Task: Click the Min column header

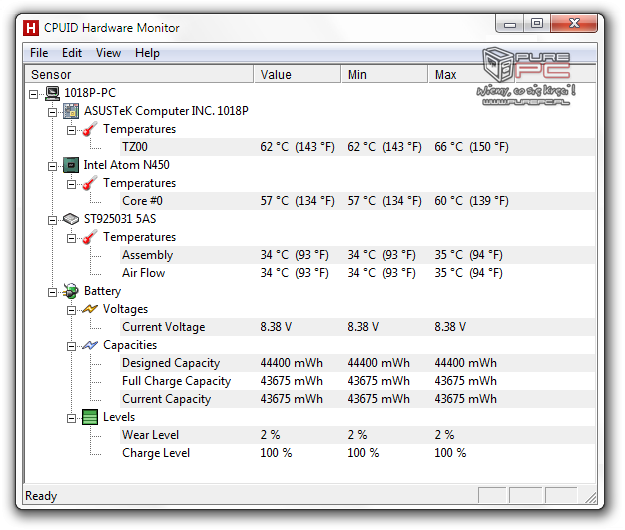Action: [385, 75]
